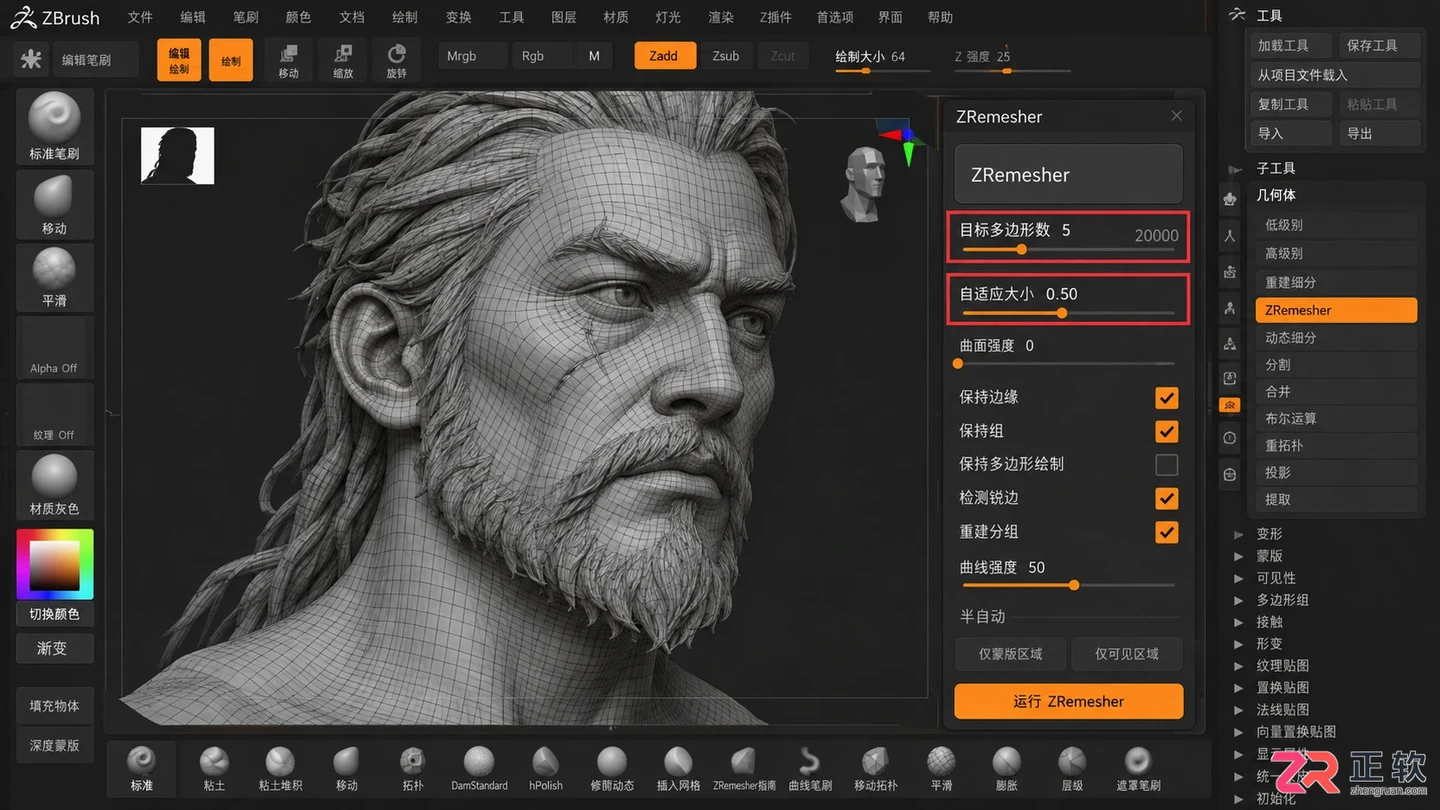Click the 目标多边形数 slider
The width and height of the screenshot is (1440, 810).
click(1067, 249)
